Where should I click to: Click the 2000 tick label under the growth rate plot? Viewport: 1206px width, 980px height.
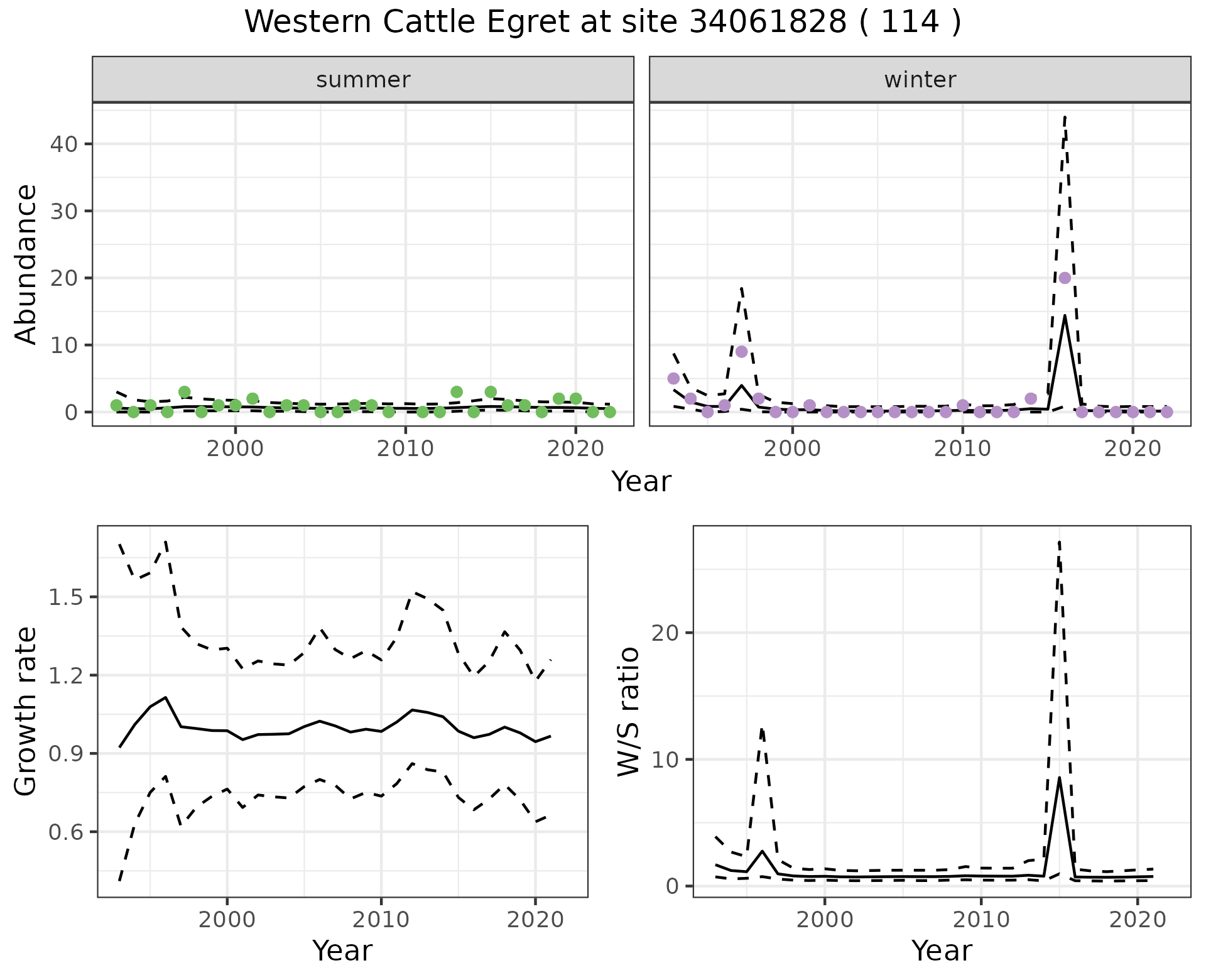click(227, 920)
